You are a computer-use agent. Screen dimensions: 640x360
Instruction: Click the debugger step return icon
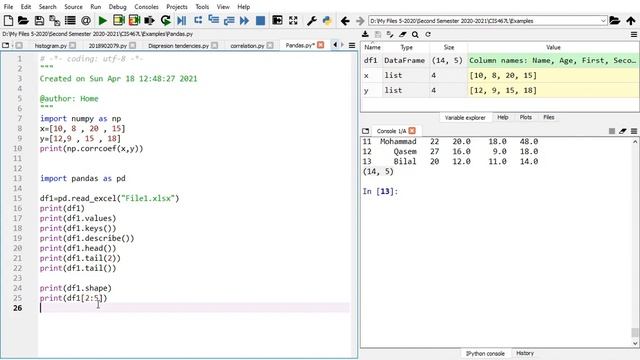[229, 20]
